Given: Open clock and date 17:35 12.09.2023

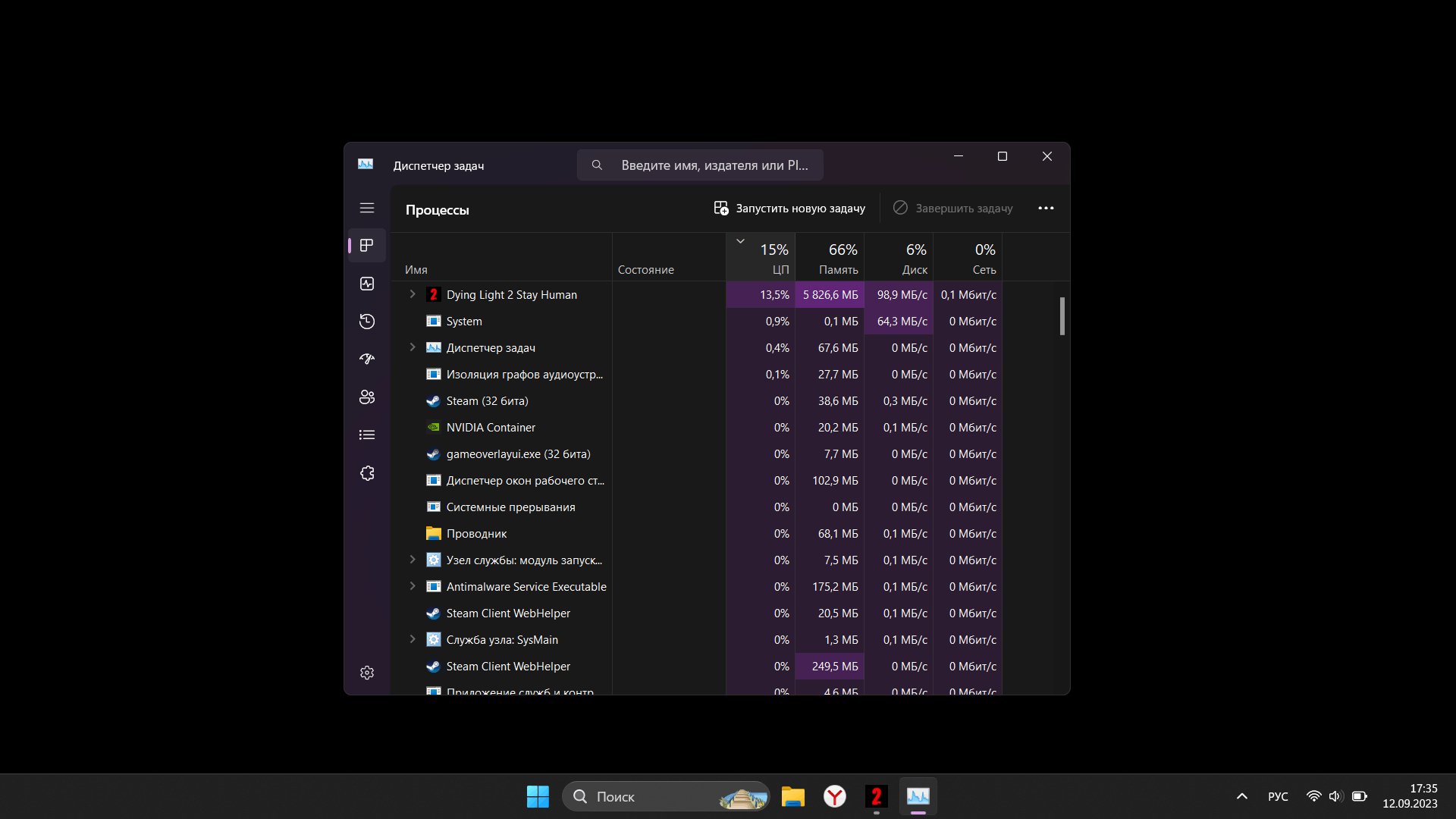Looking at the screenshot, I should (x=1410, y=796).
